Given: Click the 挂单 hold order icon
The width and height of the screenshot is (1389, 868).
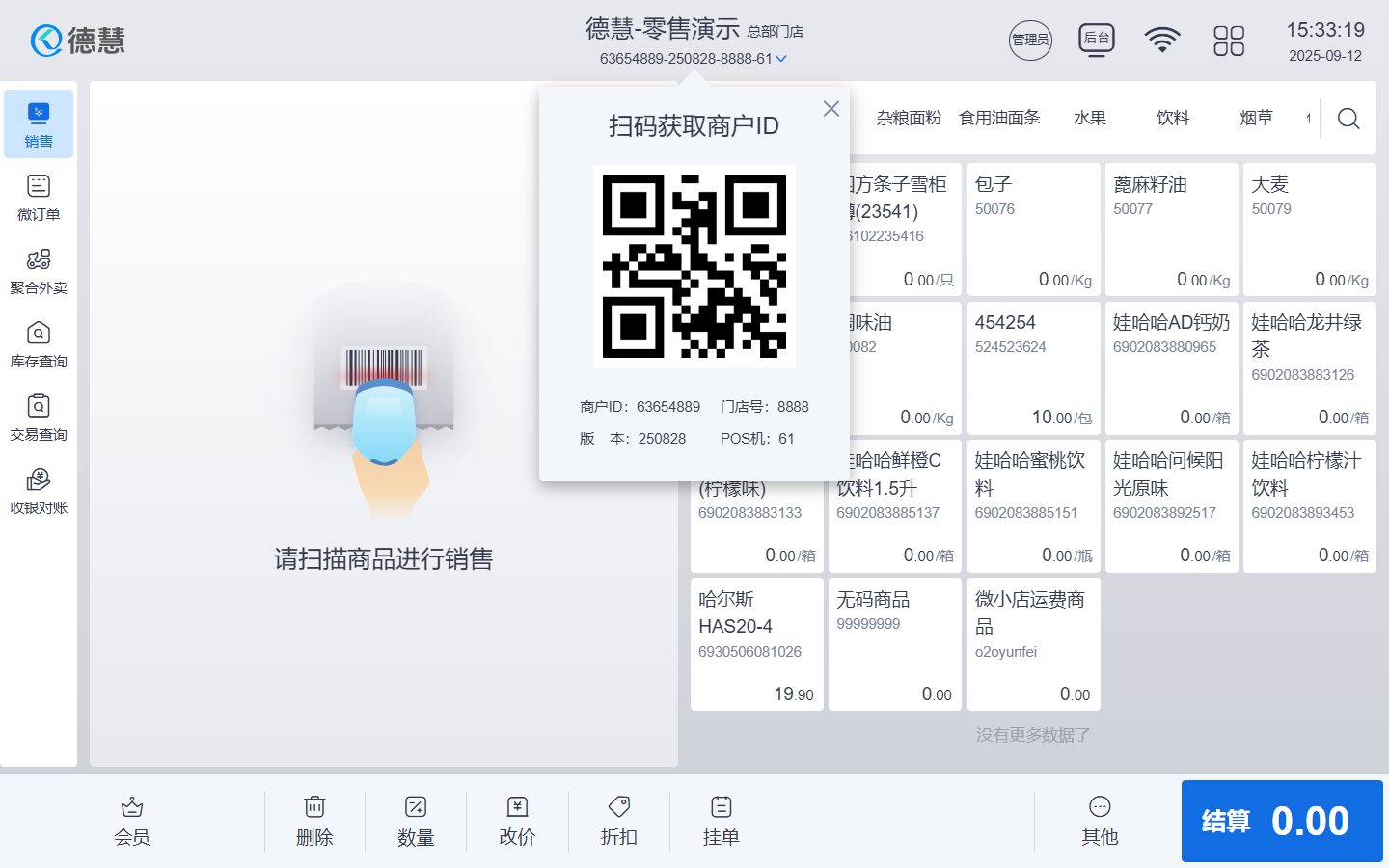Looking at the screenshot, I should 721,806.
